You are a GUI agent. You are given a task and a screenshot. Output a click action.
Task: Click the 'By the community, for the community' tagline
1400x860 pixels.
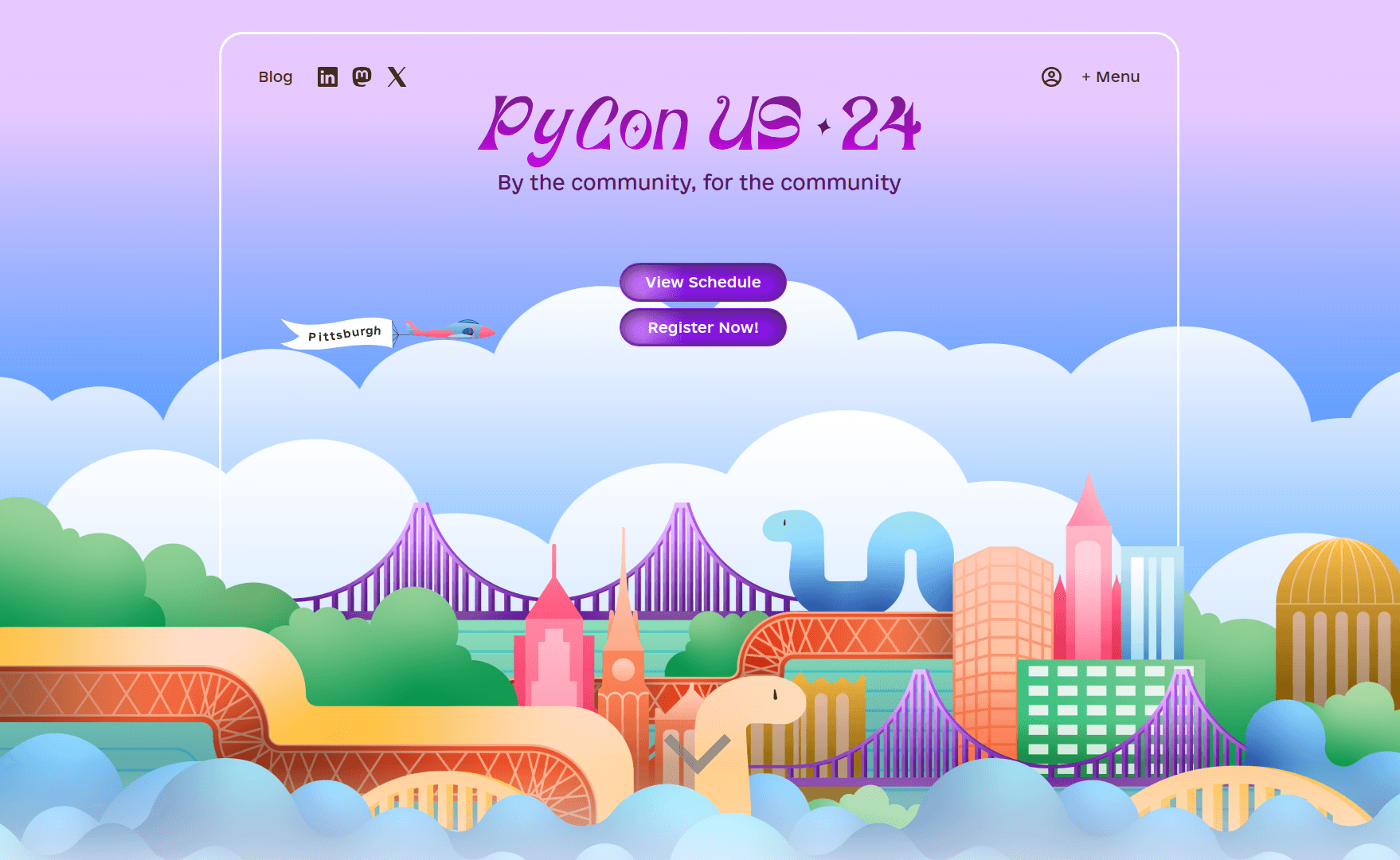699,183
